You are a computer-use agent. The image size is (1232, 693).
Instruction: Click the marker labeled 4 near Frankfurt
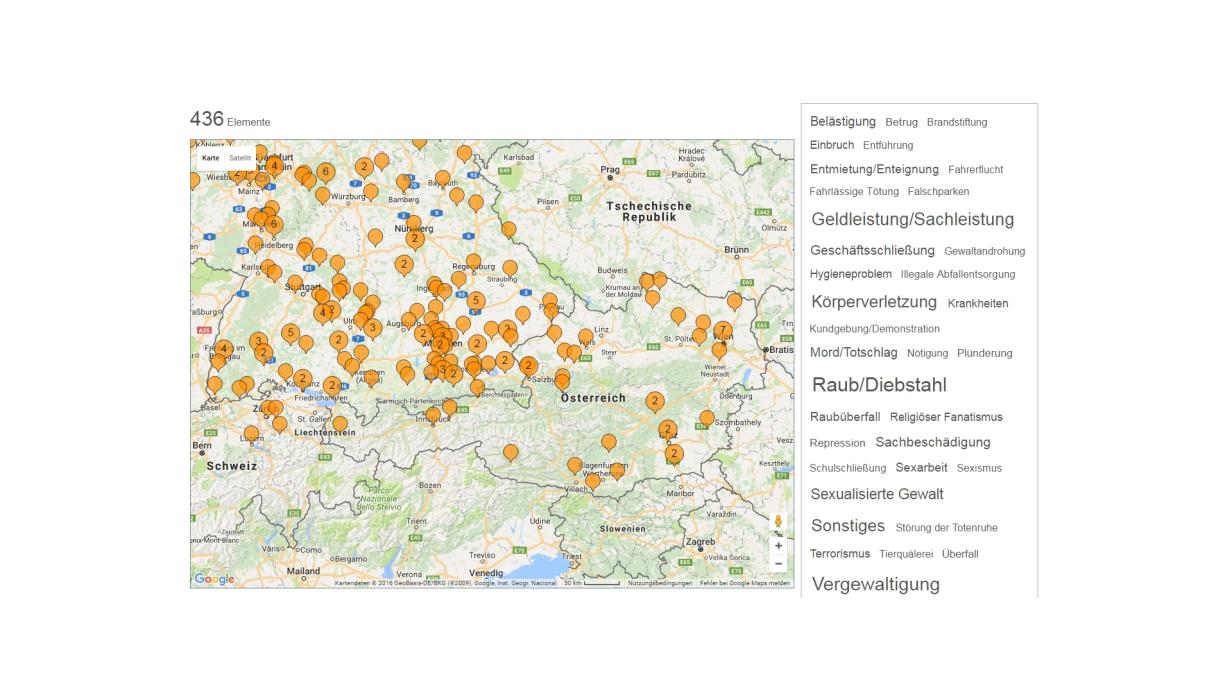274,167
